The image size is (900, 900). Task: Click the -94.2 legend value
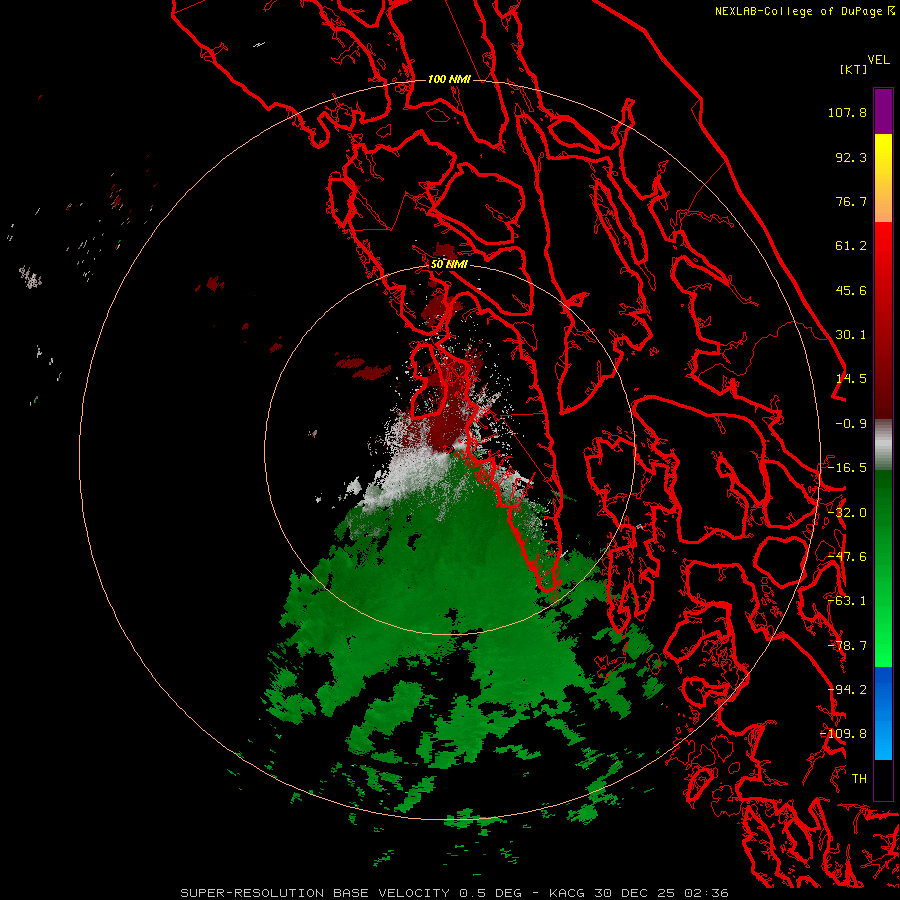(847, 690)
